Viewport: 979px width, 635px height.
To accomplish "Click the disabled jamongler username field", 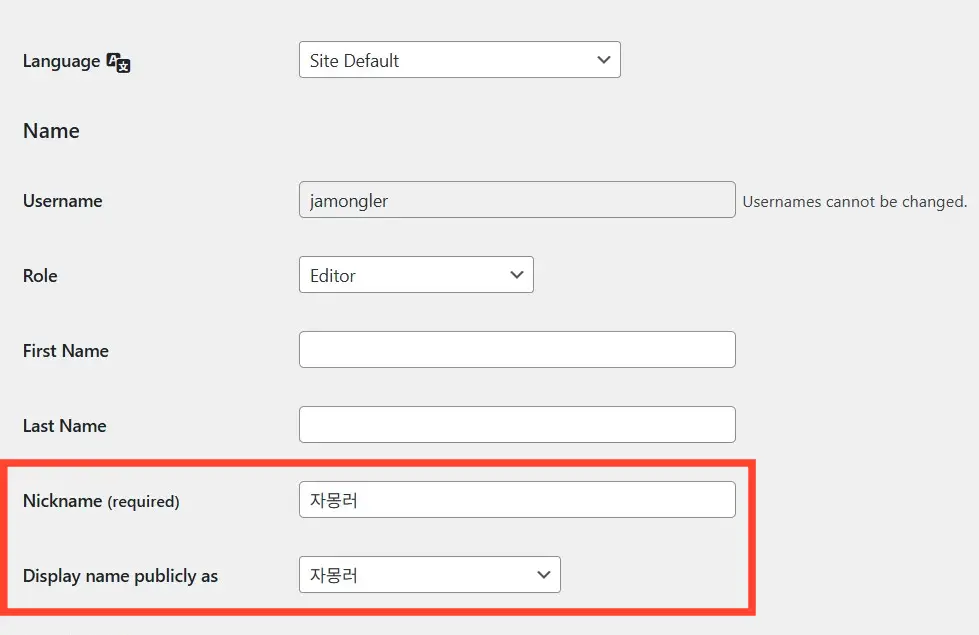I will click(x=517, y=200).
